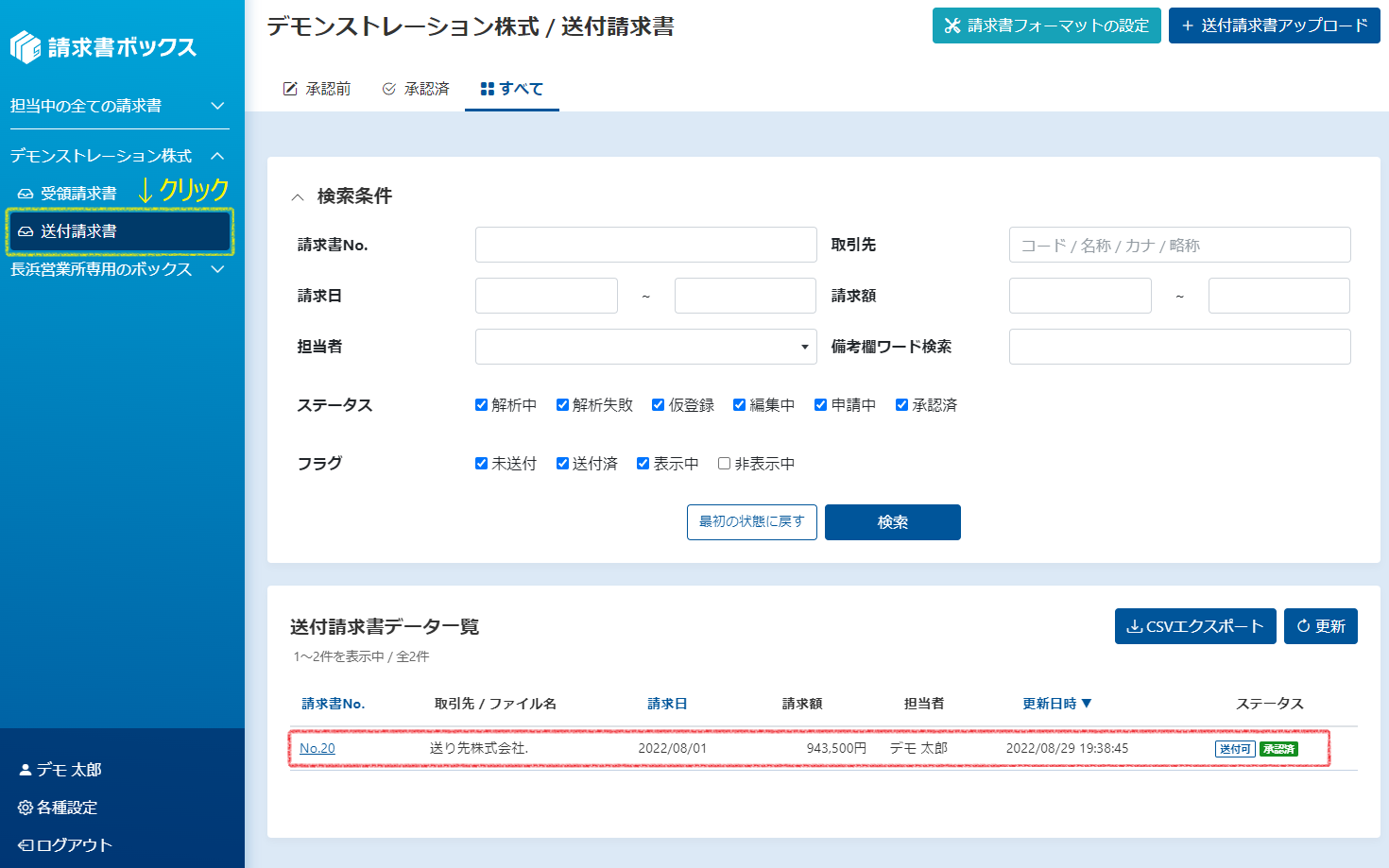Click the check-circle icon on 承認済 tab
This screenshot has height=868, width=1389.
point(388,89)
